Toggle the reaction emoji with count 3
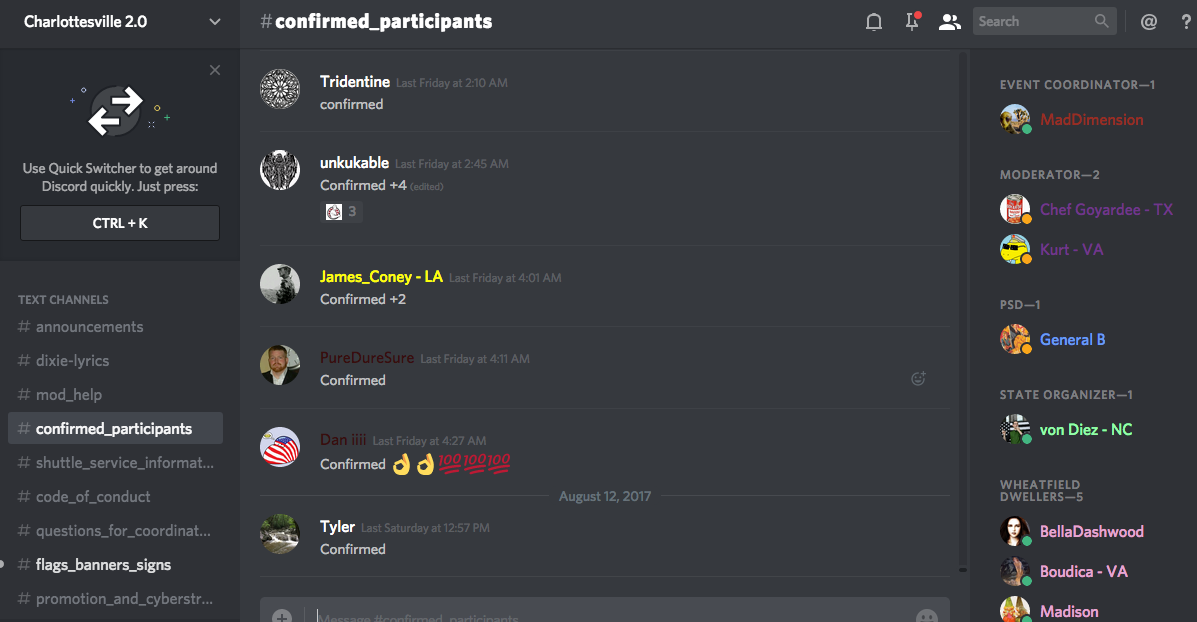1197x622 pixels. [340, 211]
